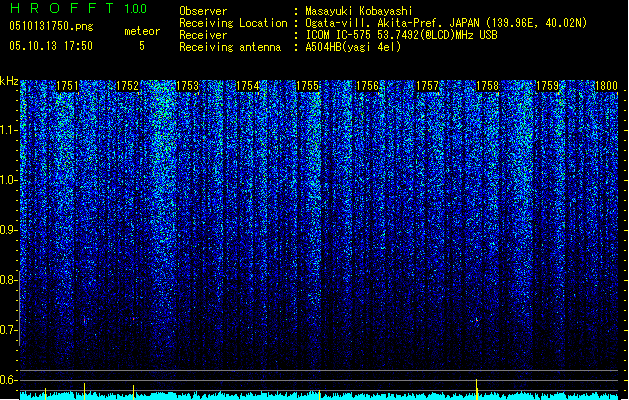Click the kHz unit label
The image size is (629, 400).
tap(9, 81)
